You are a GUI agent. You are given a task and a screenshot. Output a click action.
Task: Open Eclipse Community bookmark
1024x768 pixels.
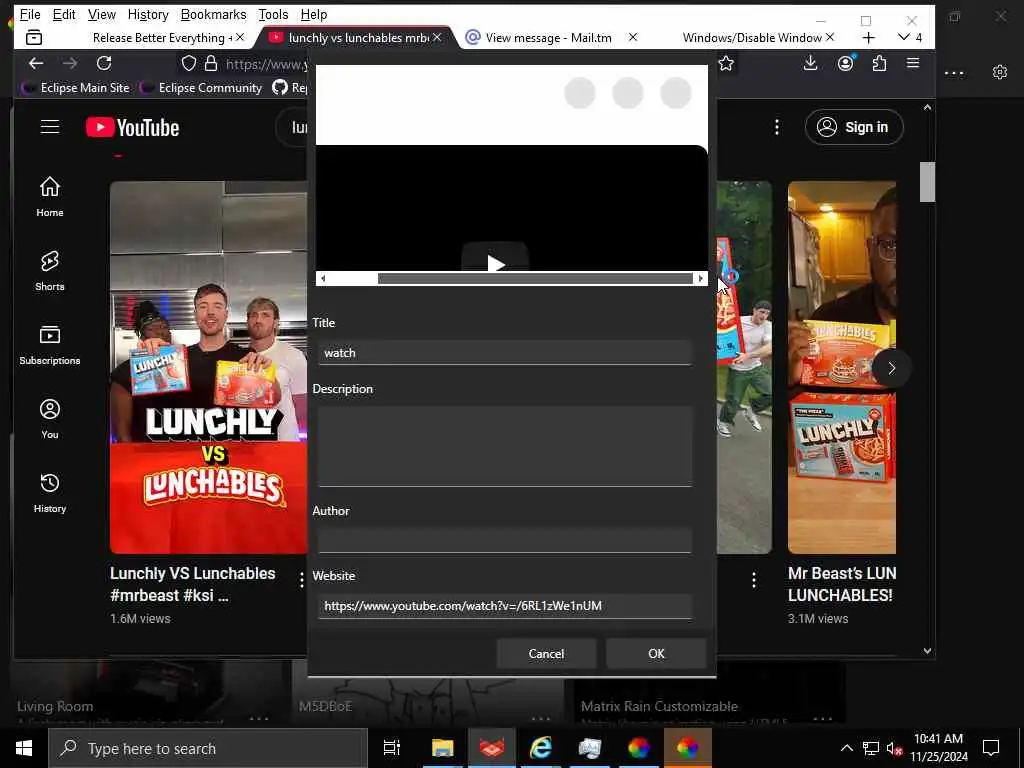pyautogui.click(x=201, y=88)
